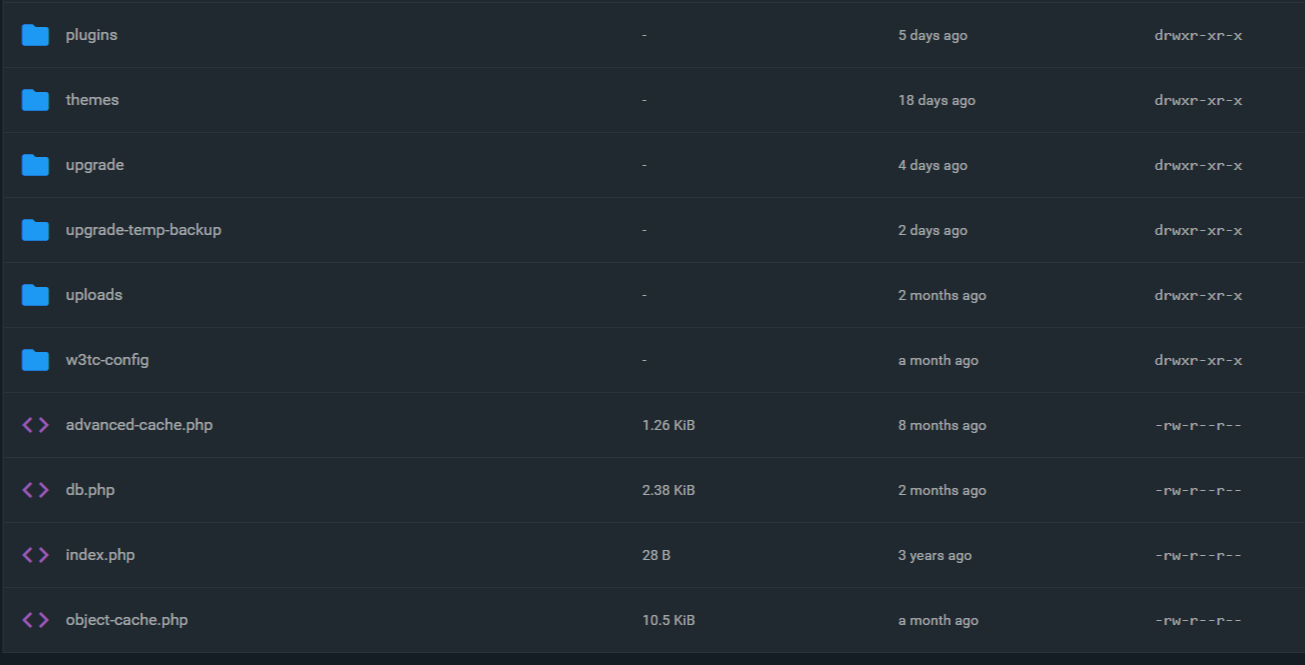Image resolution: width=1305 pixels, height=665 pixels.
Task: Click the w3tc-config folder icon
Action: click(x=35, y=360)
